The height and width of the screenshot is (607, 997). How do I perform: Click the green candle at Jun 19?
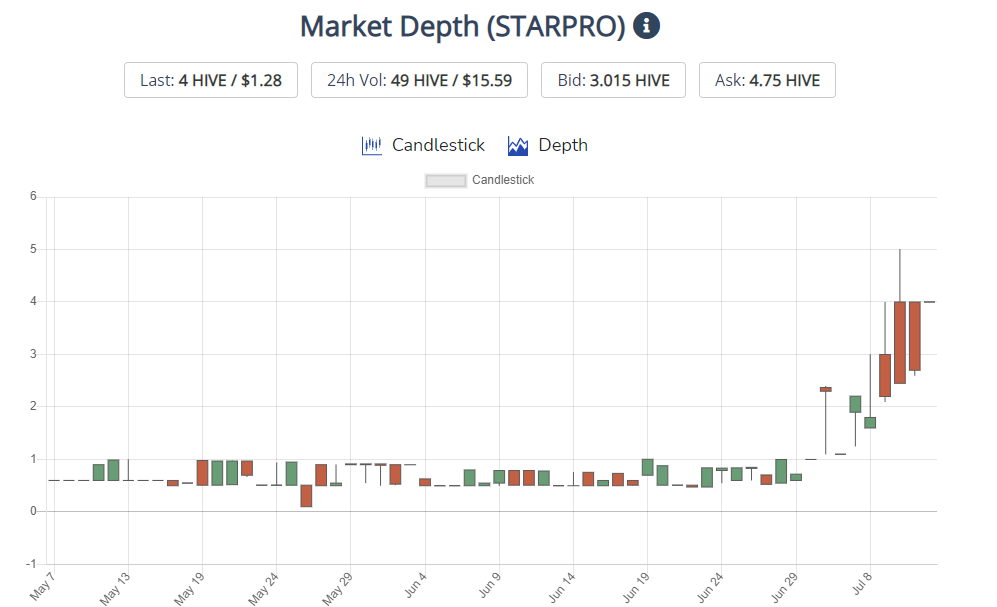[648, 467]
